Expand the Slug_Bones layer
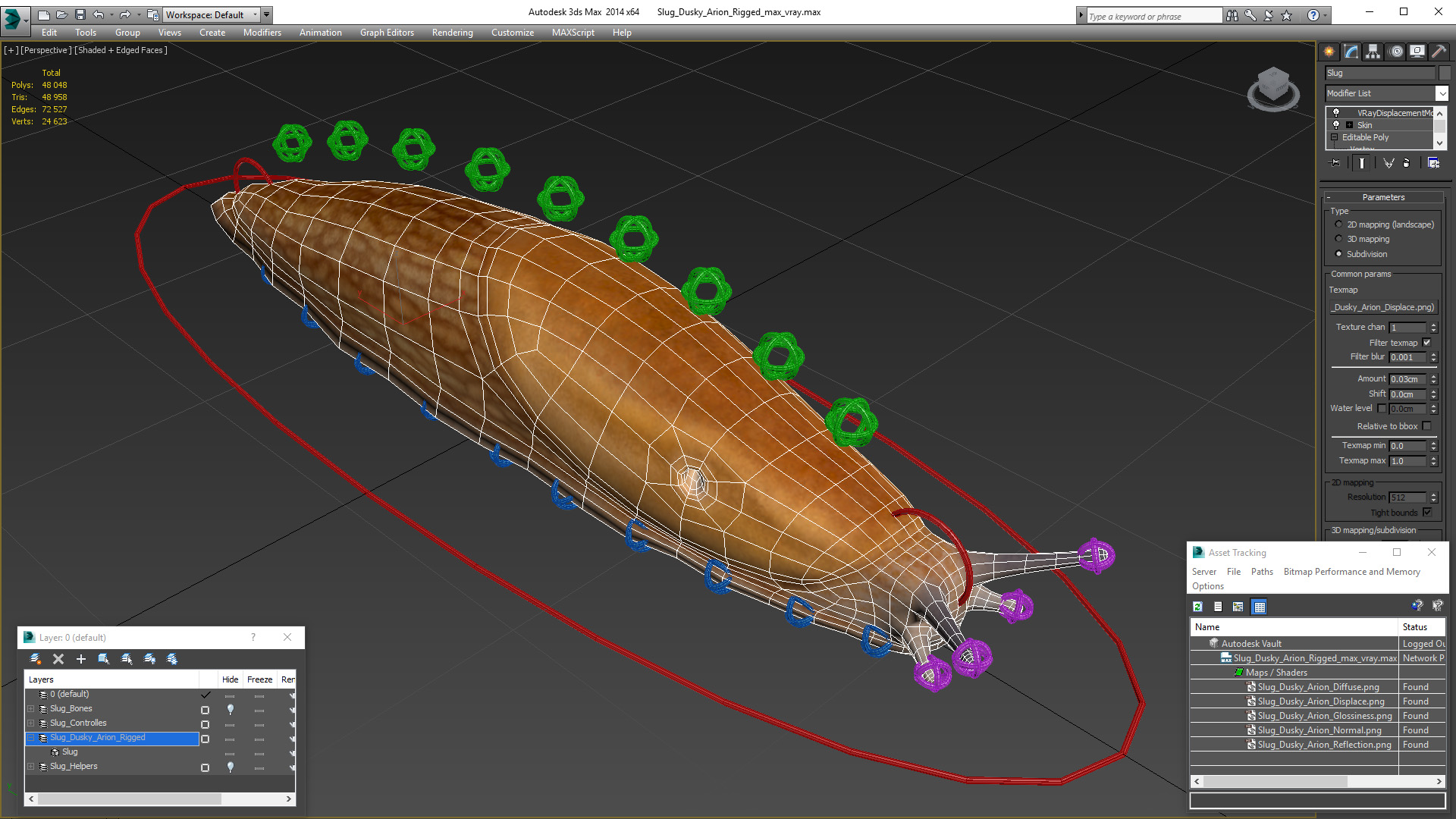Screen dimensions: 1456x819 click(x=31, y=709)
